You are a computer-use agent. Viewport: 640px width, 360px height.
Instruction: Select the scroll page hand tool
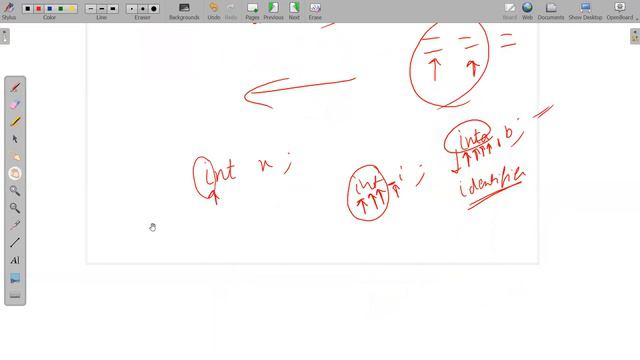pyautogui.click(x=15, y=173)
